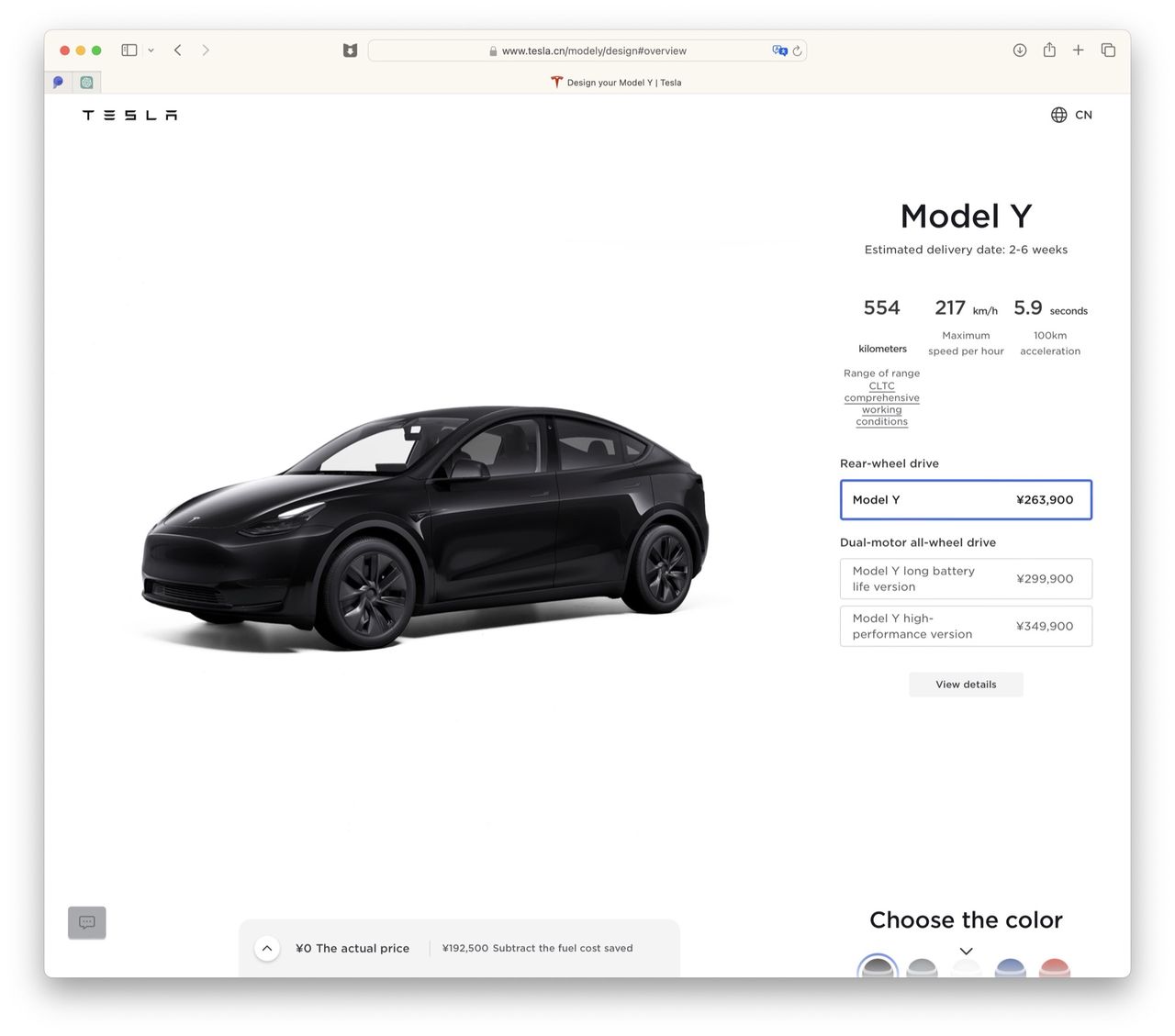Click the share icon in the toolbar
Screen dimensions: 1175x1036
(1049, 50)
